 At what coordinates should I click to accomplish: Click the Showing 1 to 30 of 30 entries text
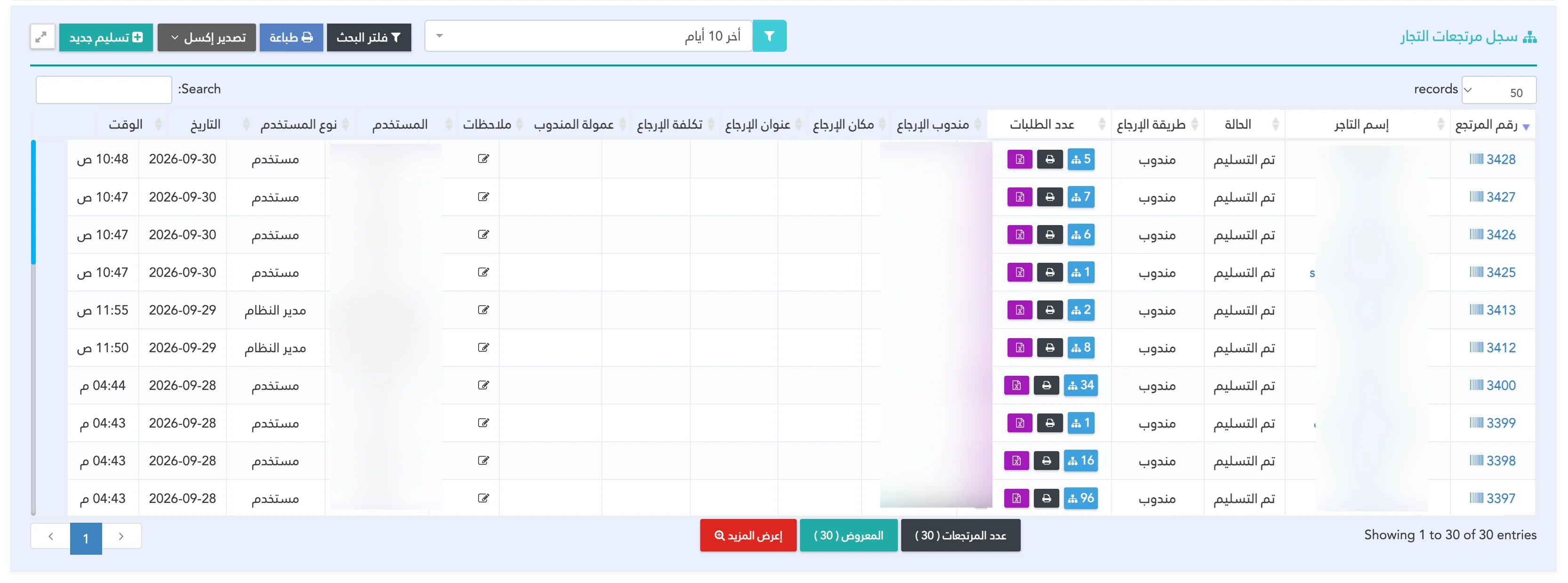tap(1450, 535)
